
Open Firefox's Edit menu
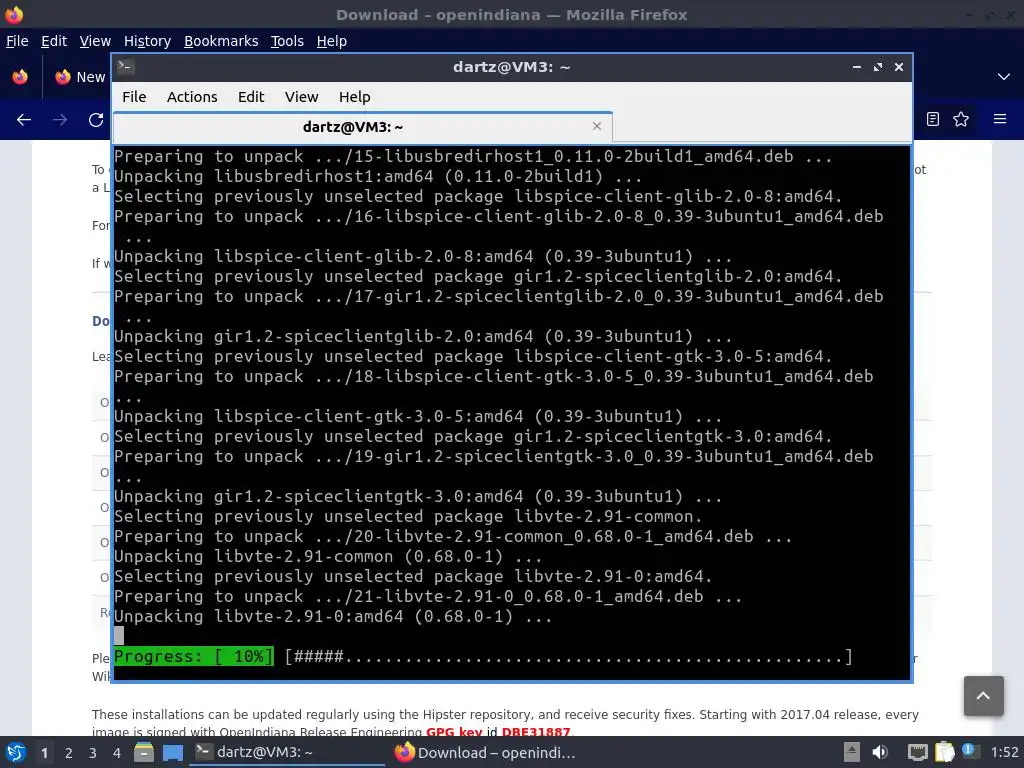pos(54,41)
